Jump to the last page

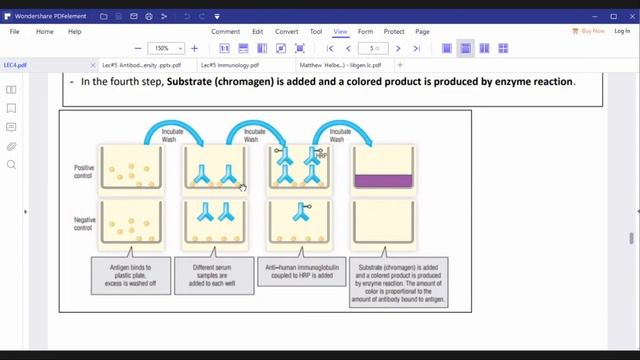coord(416,49)
